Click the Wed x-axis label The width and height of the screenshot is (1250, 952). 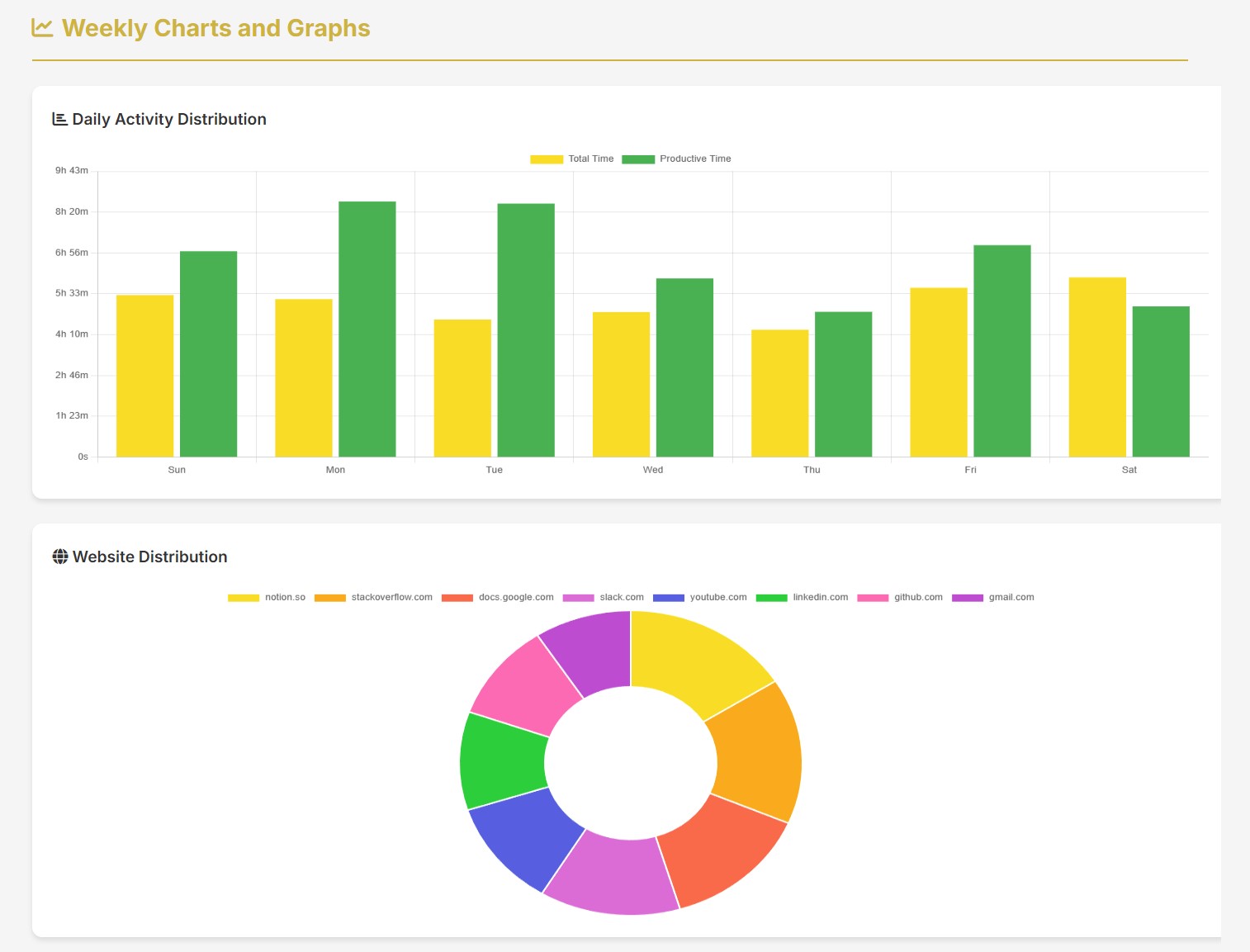pyautogui.click(x=653, y=470)
